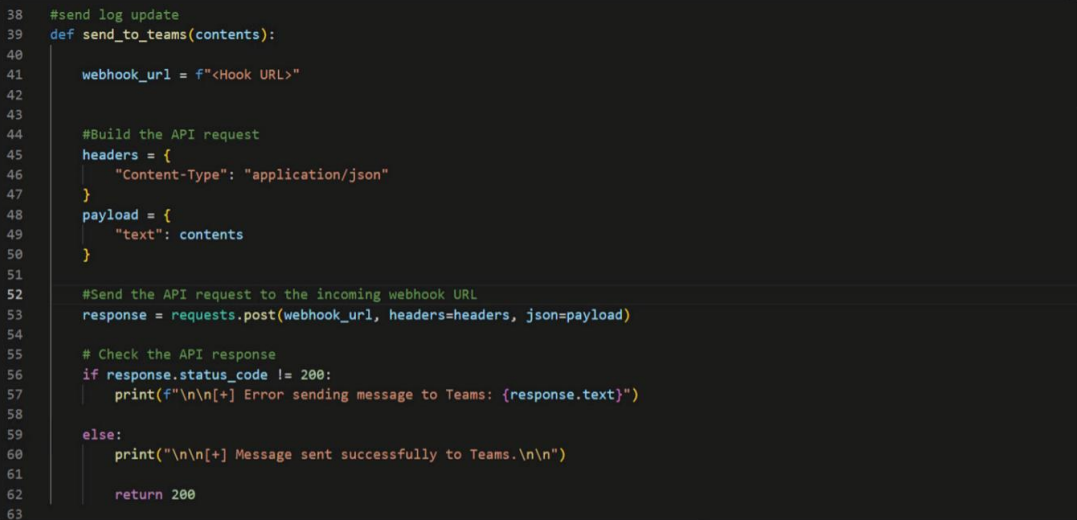Click the "application/json" value string
Screen dimensions: 1077x520
click(x=317, y=174)
